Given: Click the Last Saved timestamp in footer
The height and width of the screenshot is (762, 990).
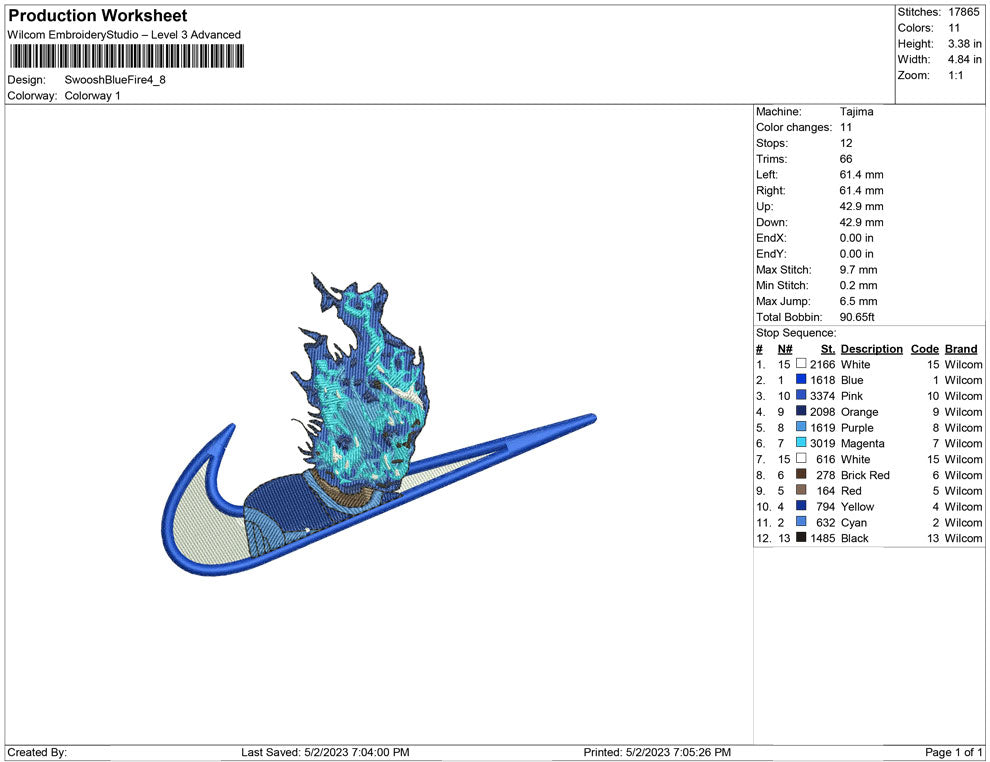Looking at the screenshot, I should pos(325,752).
